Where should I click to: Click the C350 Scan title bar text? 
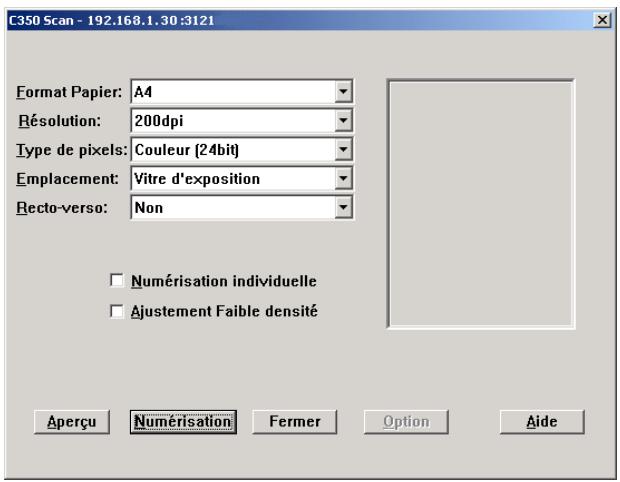[x=111, y=20]
